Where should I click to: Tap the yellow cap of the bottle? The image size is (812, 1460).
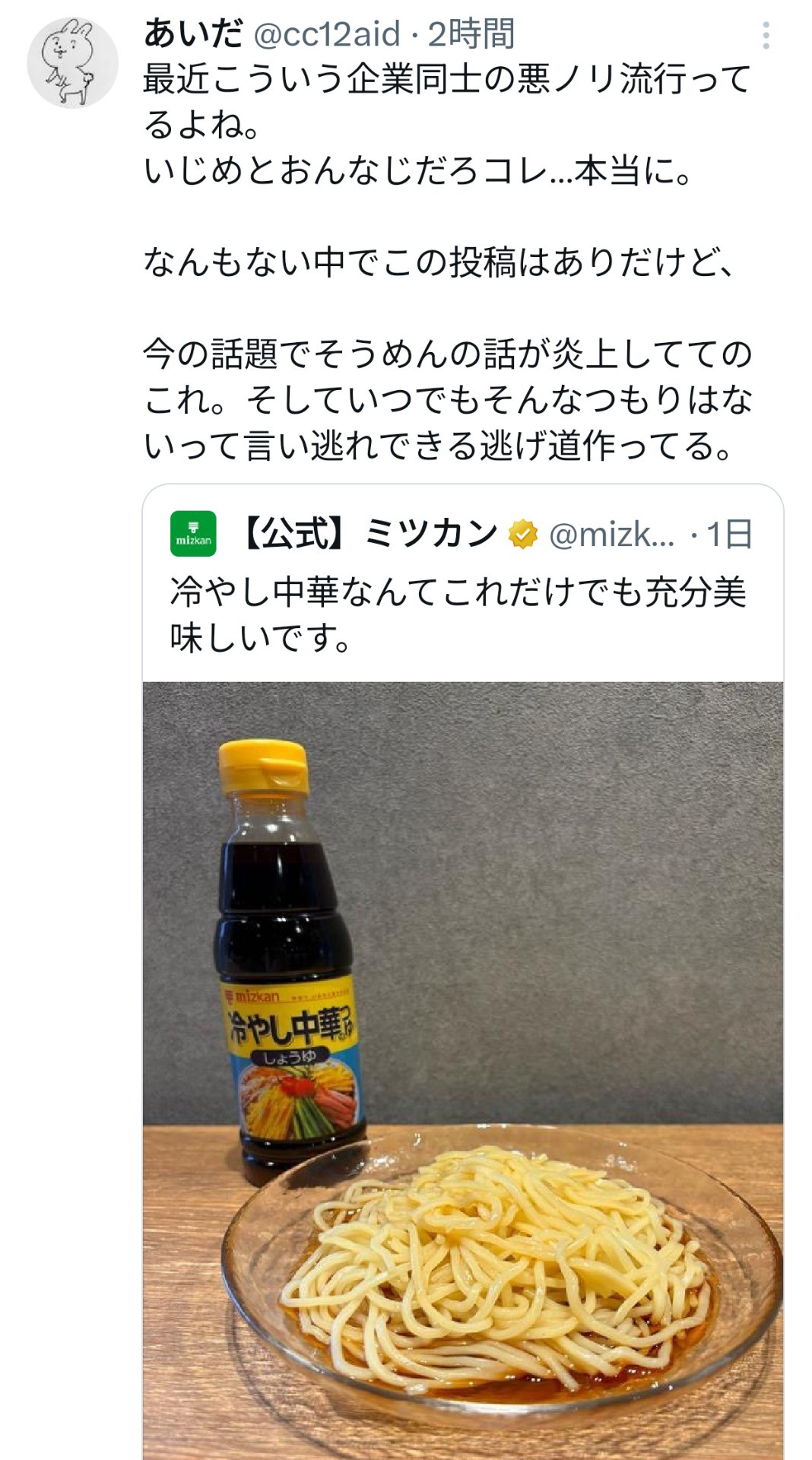point(264,768)
